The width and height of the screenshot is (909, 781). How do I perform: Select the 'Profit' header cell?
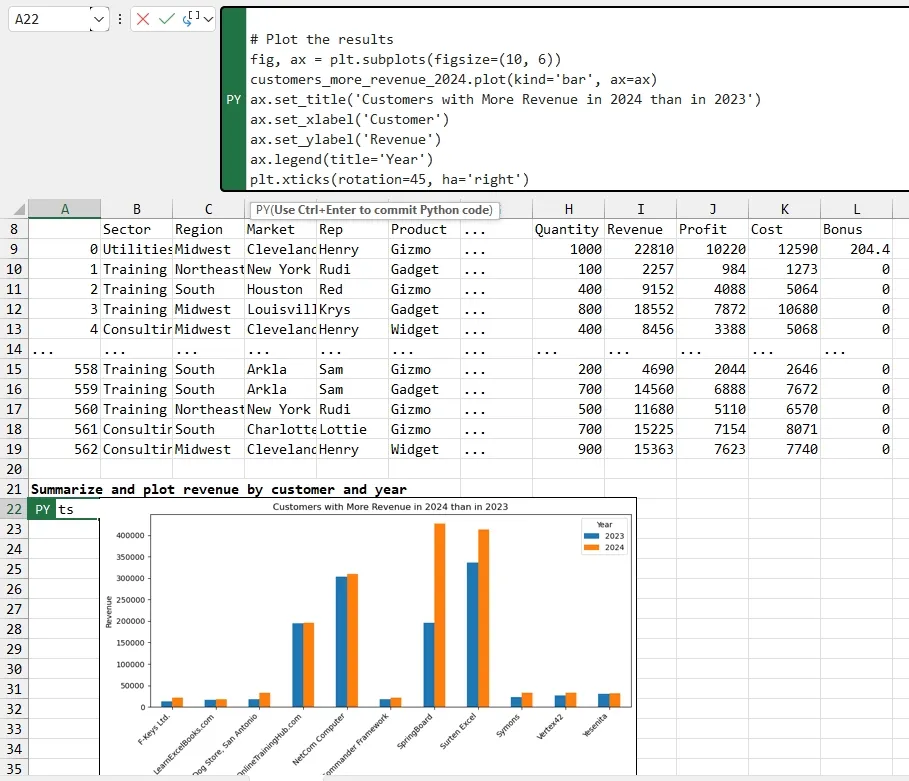point(712,229)
